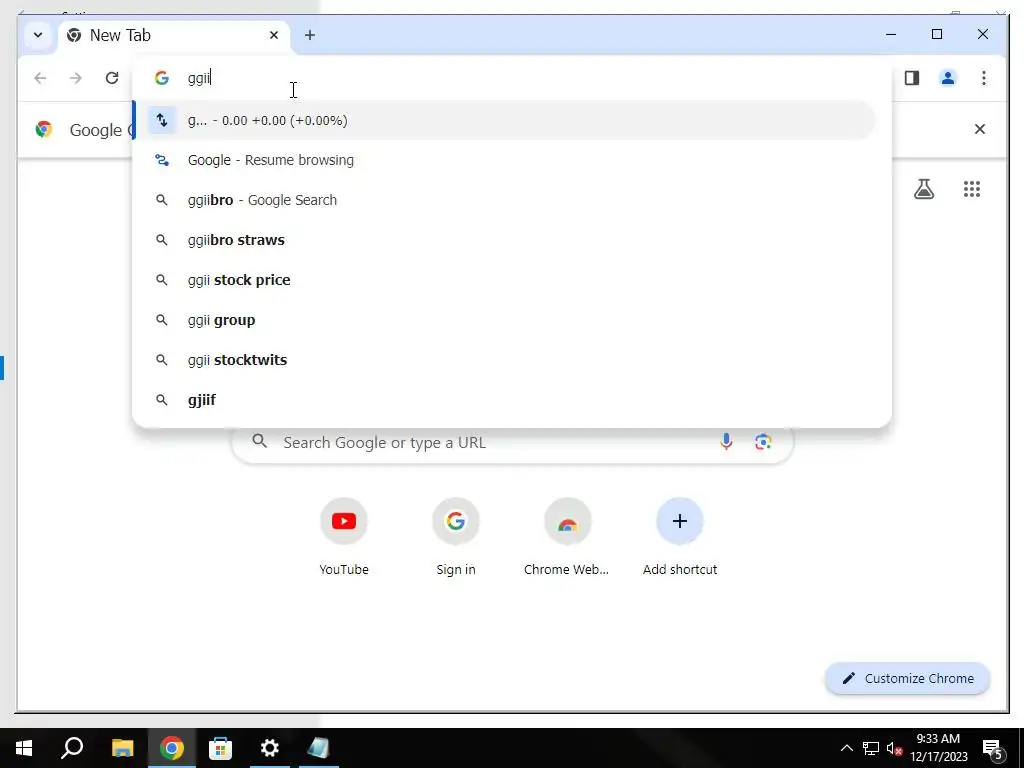
Task: Open the Chrome profile avatar menu
Action: pyautogui.click(x=948, y=78)
